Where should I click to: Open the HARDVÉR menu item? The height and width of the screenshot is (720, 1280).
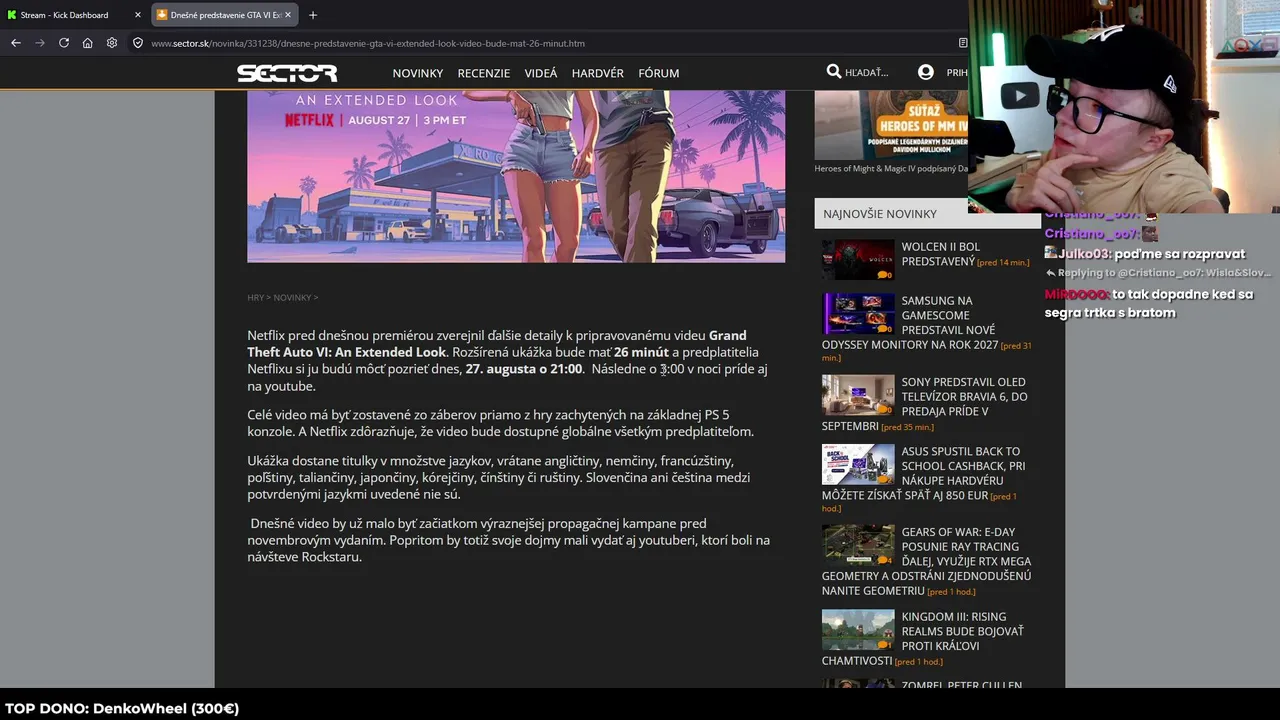tap(598, 73)
